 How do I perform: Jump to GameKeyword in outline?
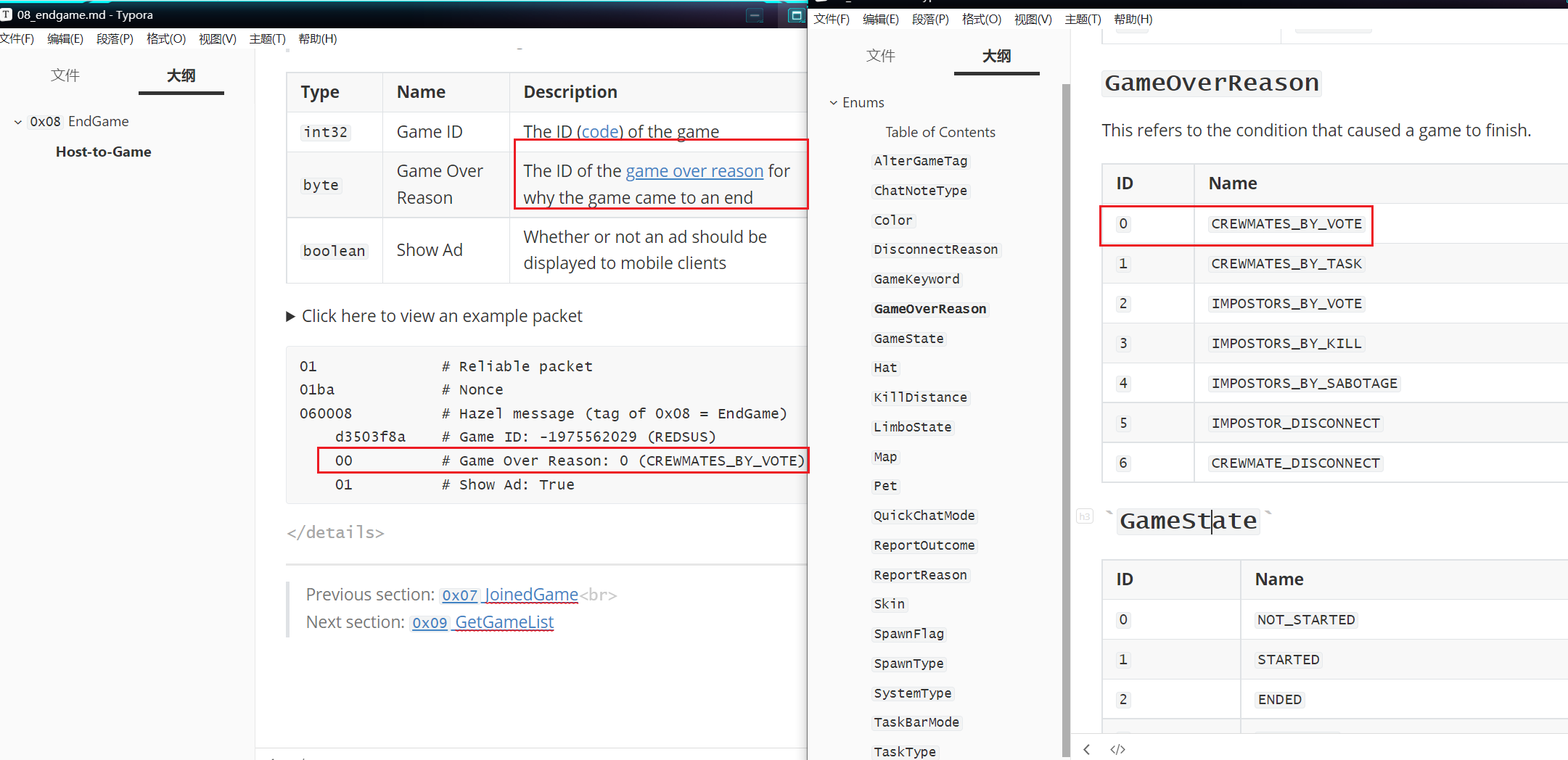tap(917, 279)
